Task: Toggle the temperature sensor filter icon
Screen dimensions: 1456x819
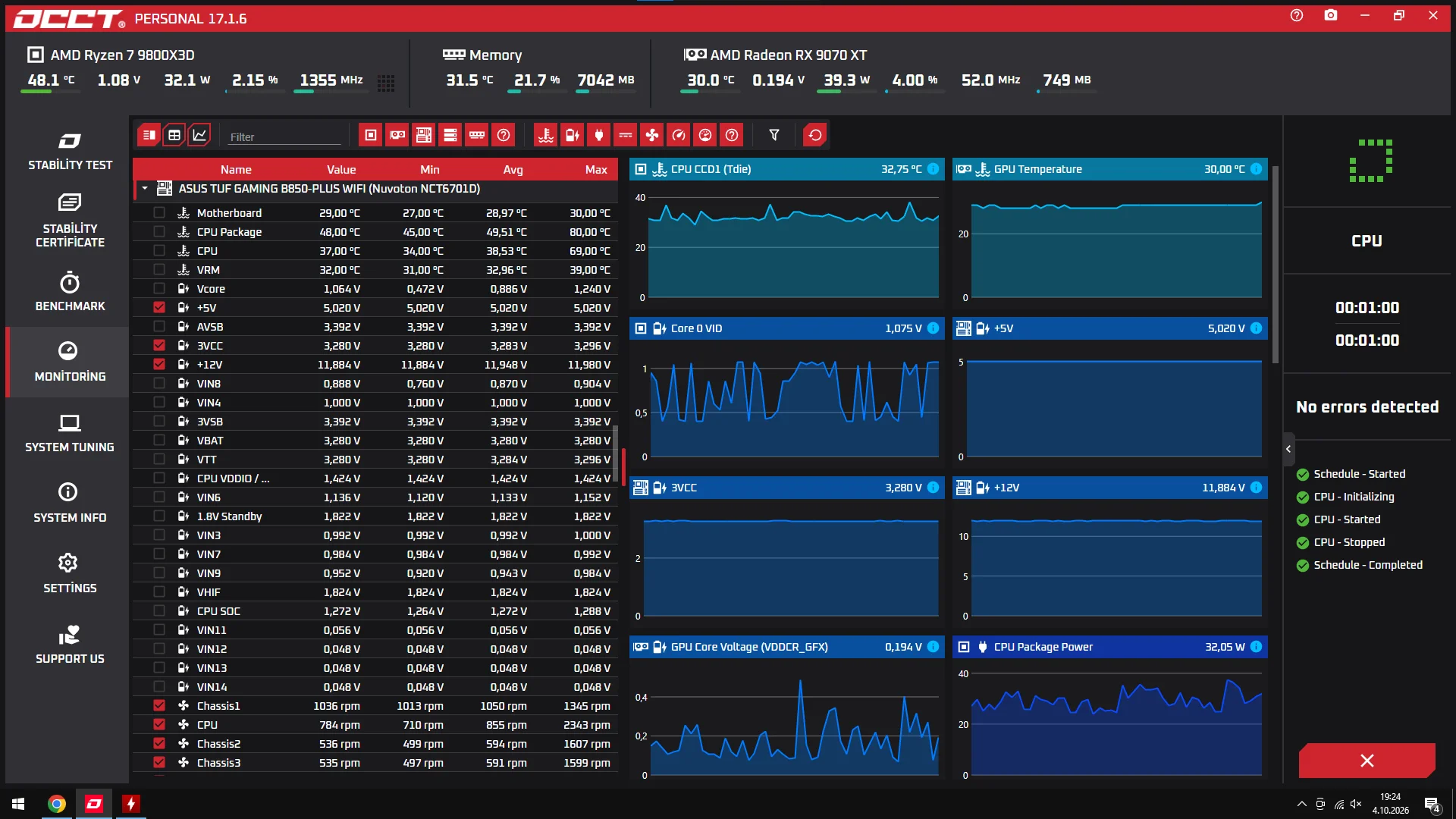Action: point(546,135)
